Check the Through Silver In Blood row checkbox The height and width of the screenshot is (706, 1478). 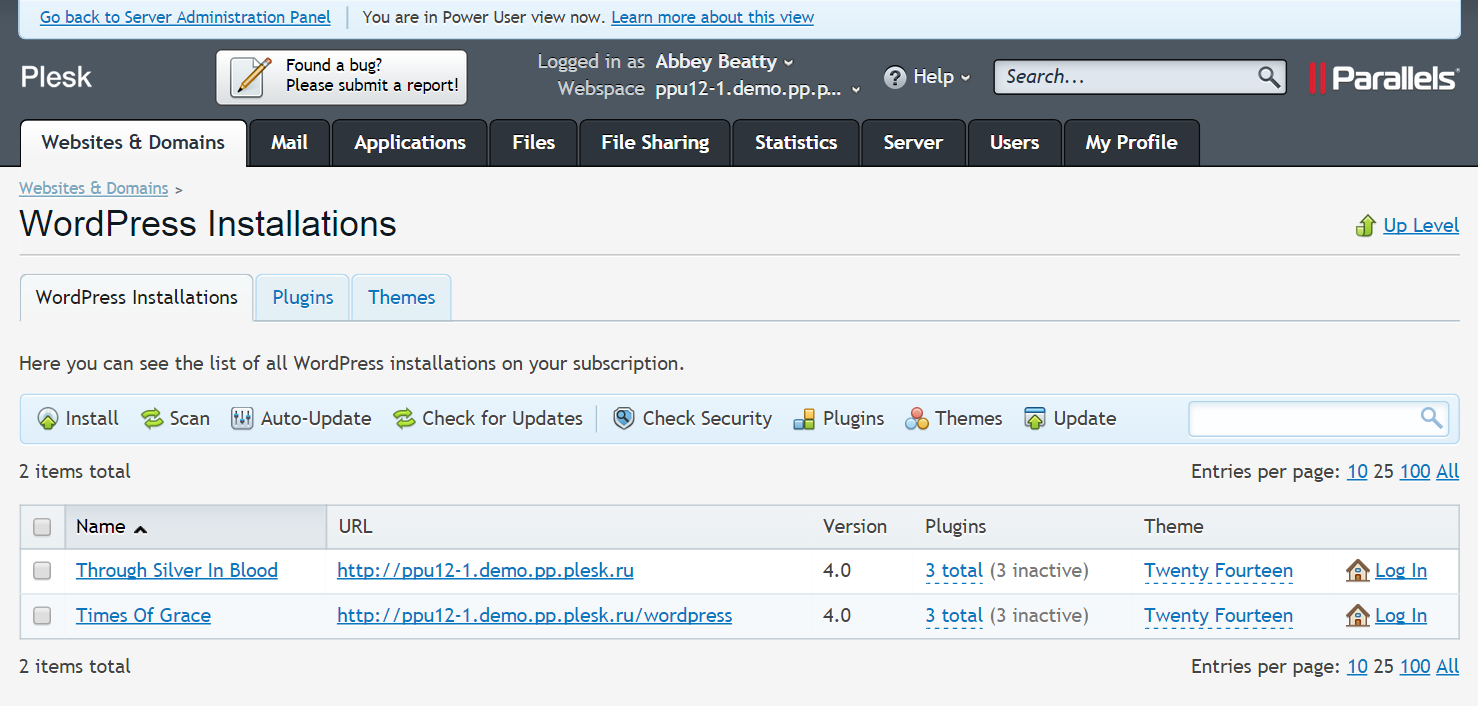pos(42,571)
